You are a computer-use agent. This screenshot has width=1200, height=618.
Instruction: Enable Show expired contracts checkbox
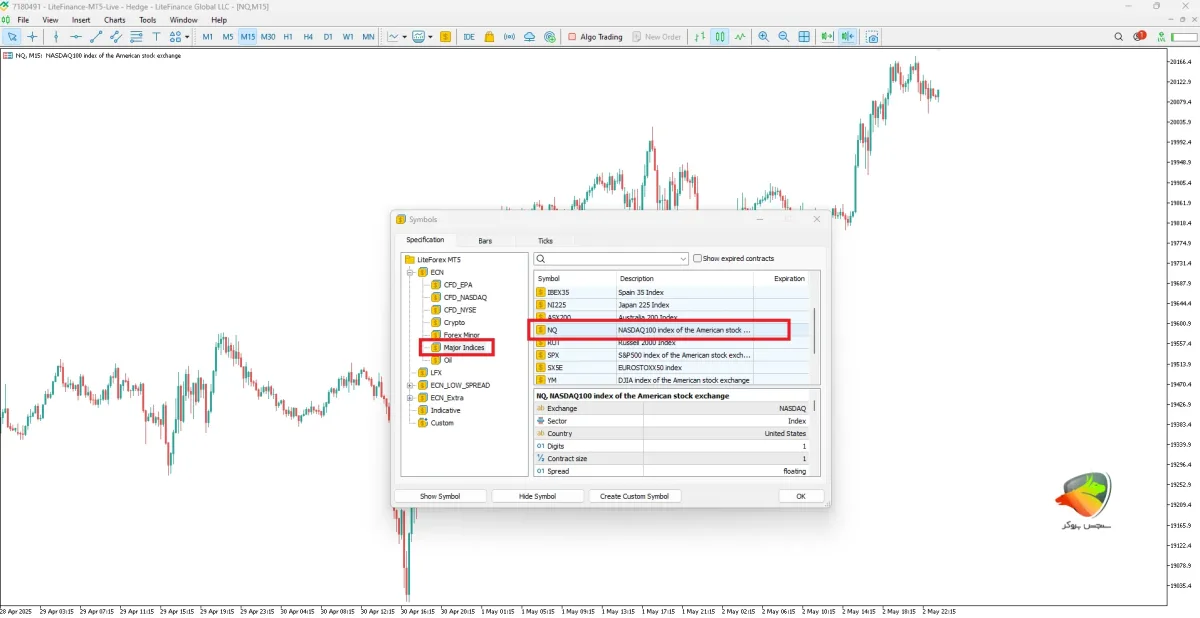pyautogui.click(x=698, y=258)
